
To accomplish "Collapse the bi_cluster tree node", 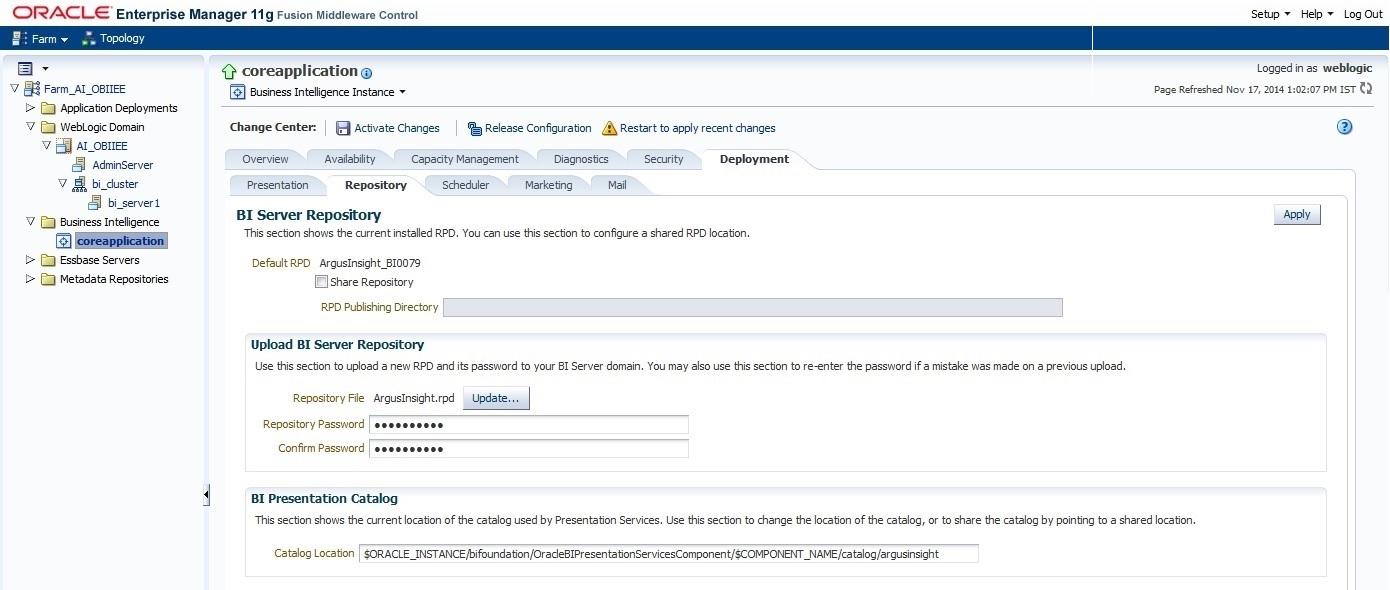I will (62, 184).
